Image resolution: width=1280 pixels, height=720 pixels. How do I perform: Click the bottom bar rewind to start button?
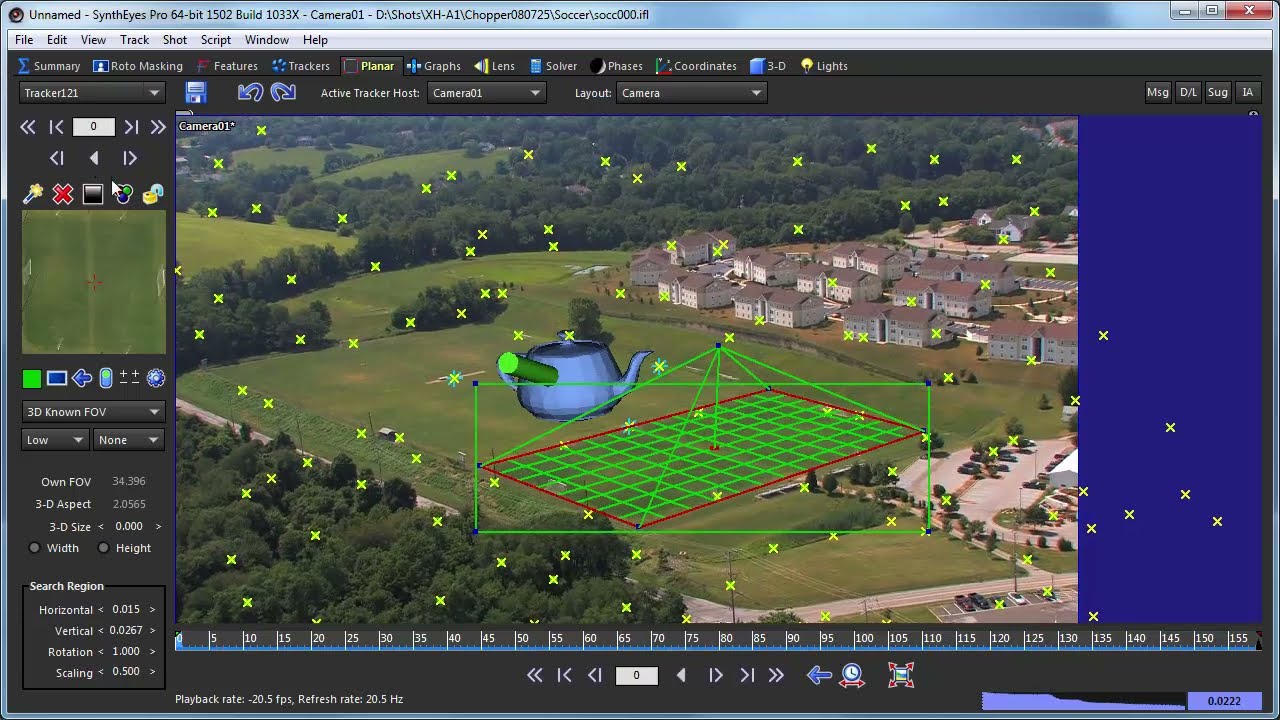coord(535,676)
